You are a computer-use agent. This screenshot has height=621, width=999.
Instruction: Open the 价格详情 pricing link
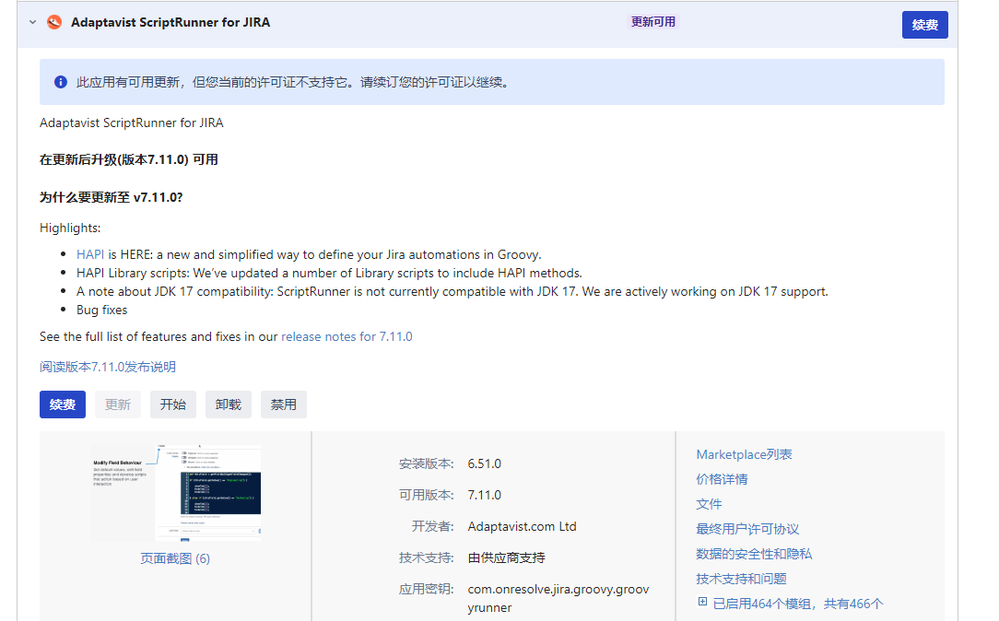coord(722,480)
